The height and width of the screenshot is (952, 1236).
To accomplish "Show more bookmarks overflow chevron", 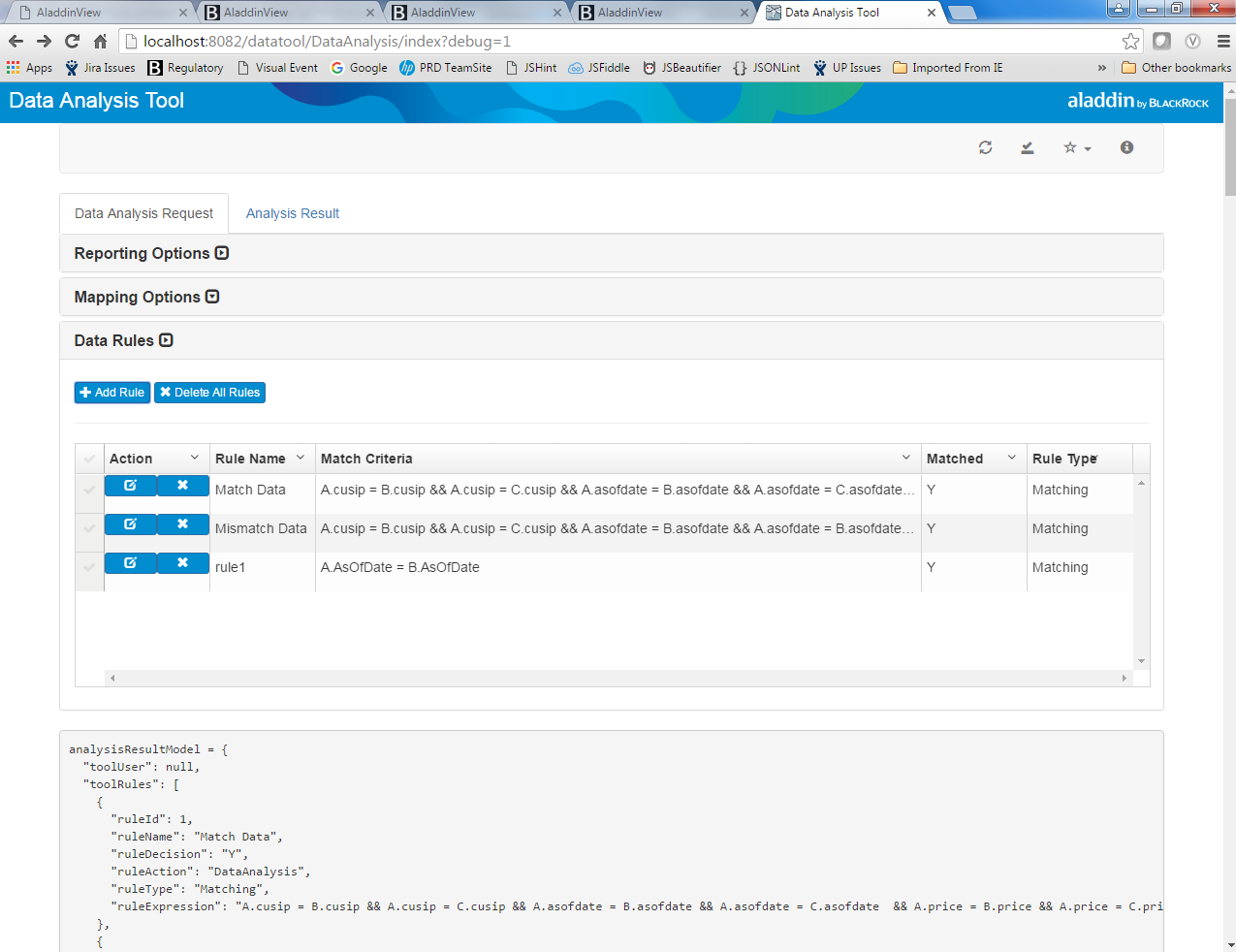I will pos(1102,68).
